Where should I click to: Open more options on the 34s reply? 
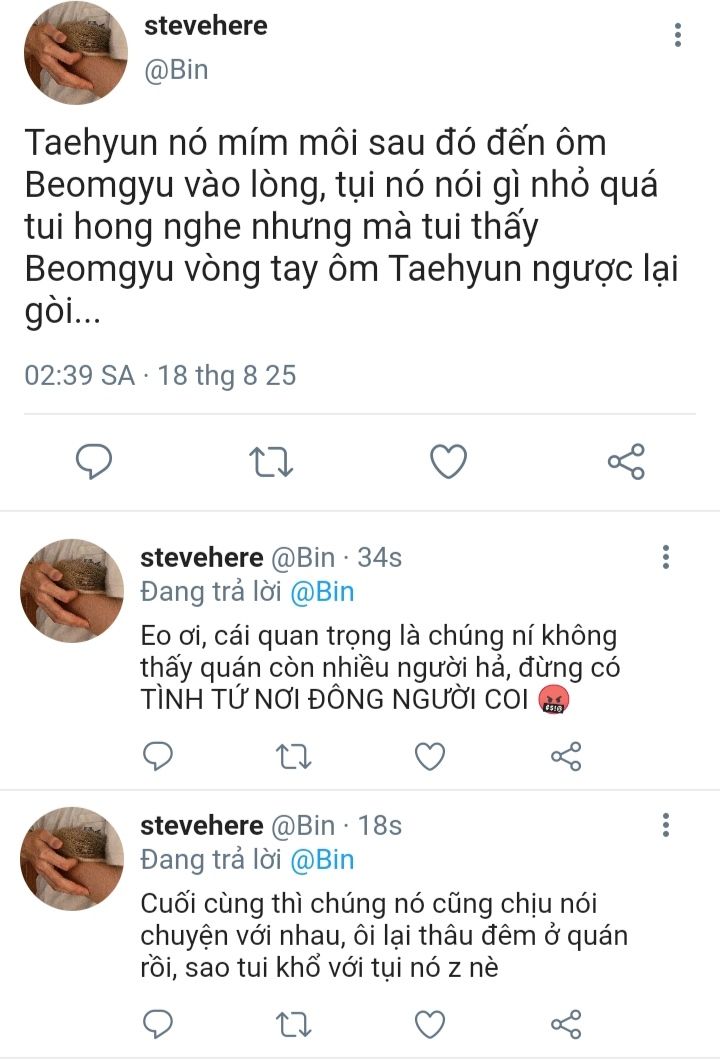pos(666,557)
